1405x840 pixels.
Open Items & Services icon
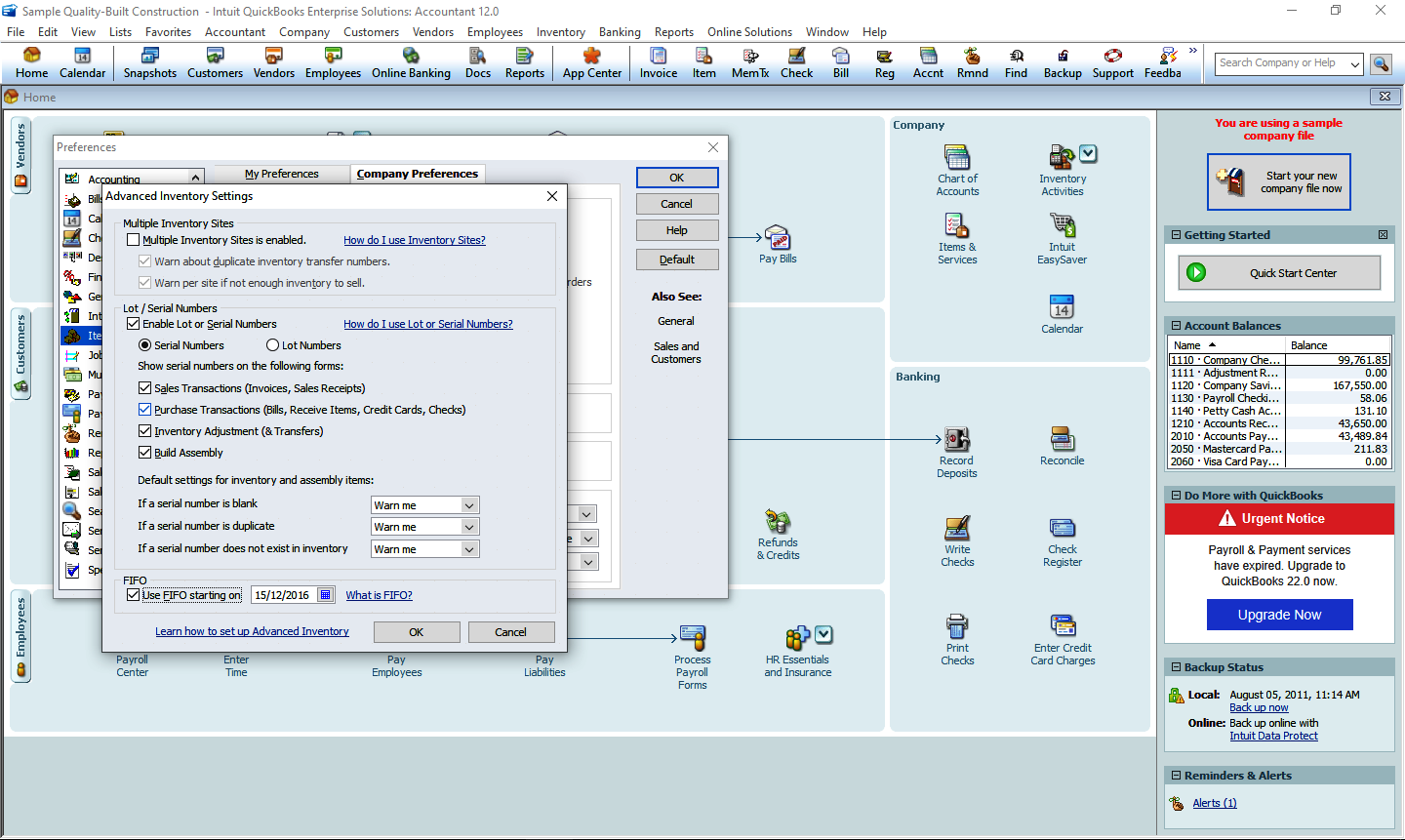(x=957, y=239)
